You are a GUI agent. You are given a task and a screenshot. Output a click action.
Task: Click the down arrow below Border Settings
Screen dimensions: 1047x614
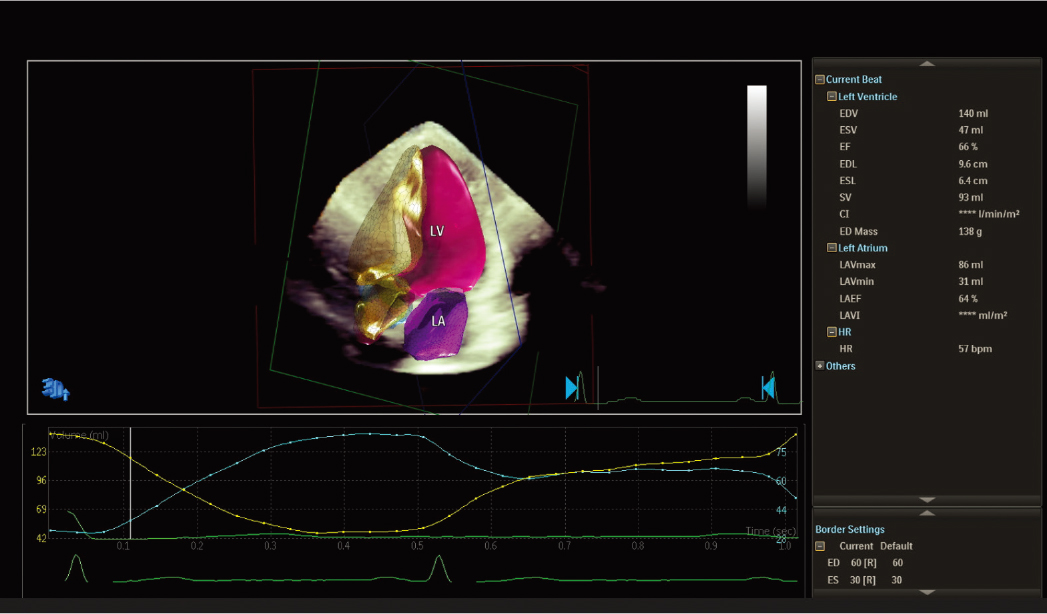click(x=927, y=592)
